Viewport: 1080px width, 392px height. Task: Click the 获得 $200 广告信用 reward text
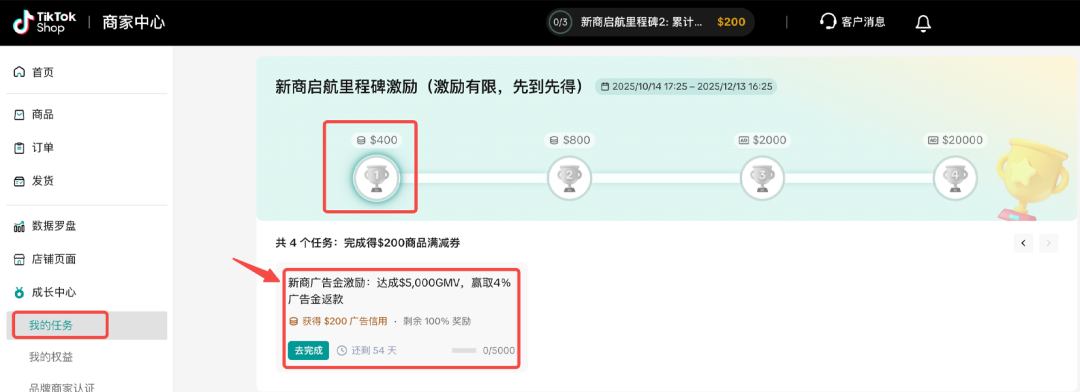[344, 321]
